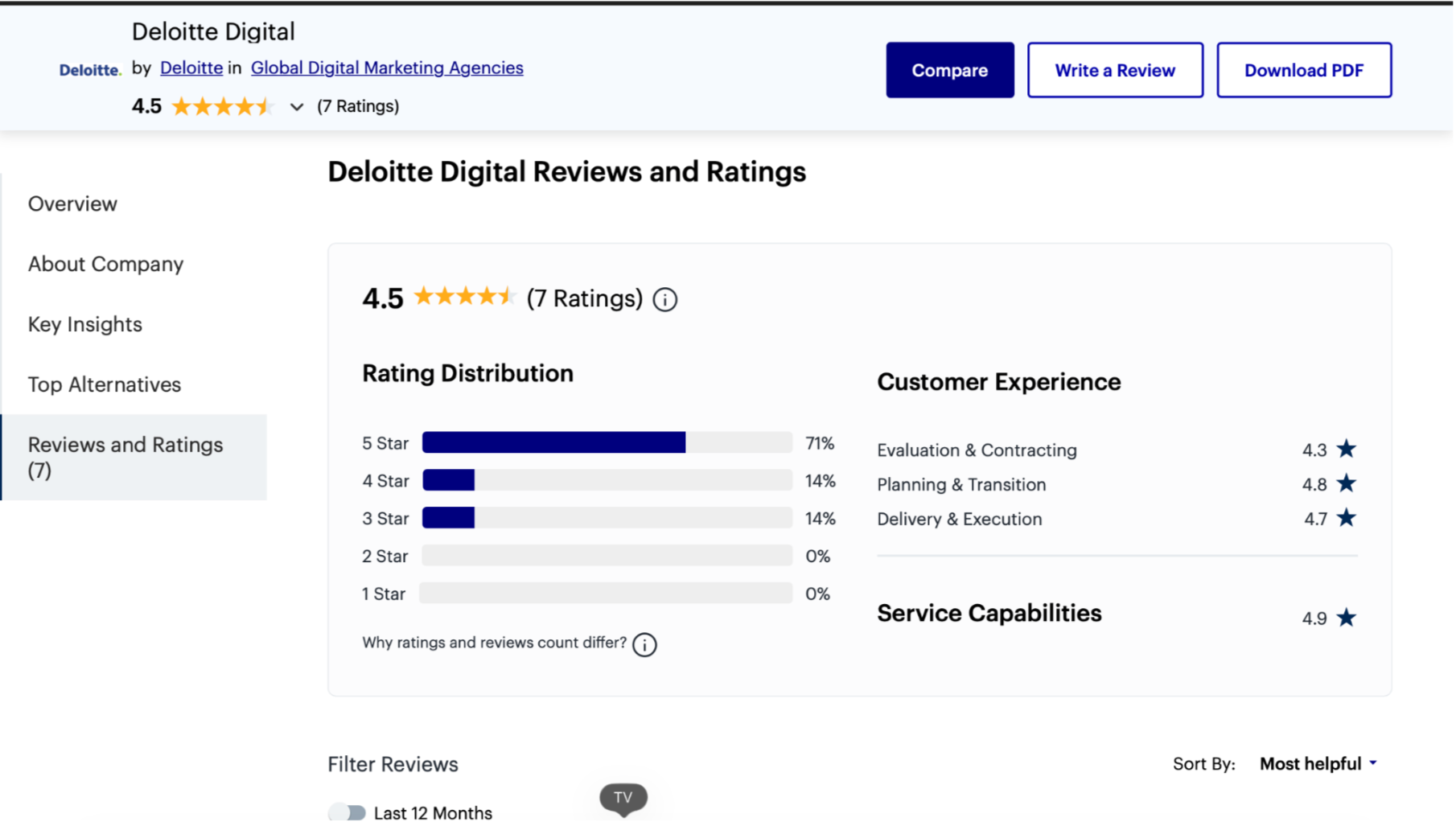Go to the Overview section

click(x=72, y=203)
